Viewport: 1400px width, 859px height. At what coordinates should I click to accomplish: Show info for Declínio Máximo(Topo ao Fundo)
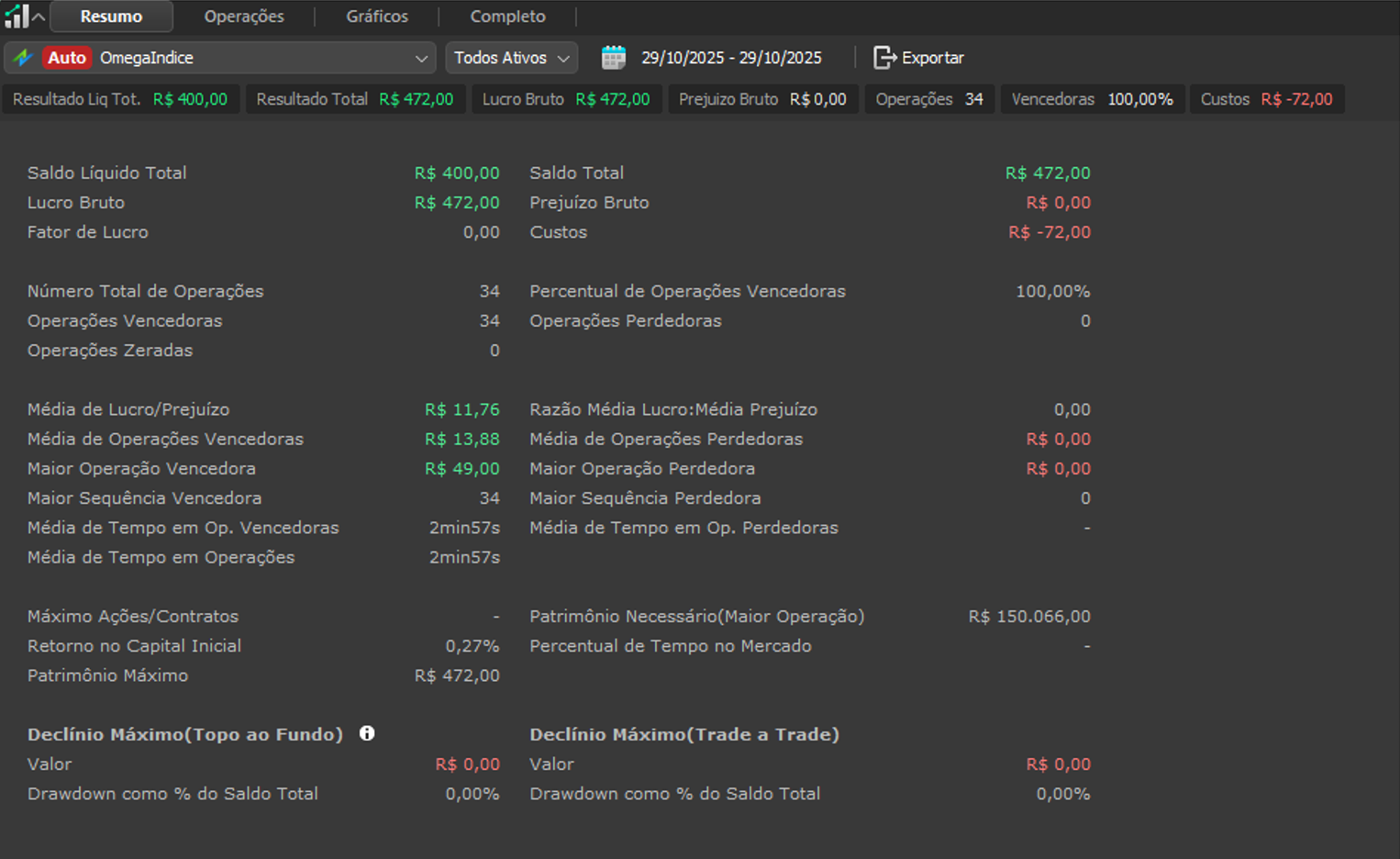[x=367, y=733]
